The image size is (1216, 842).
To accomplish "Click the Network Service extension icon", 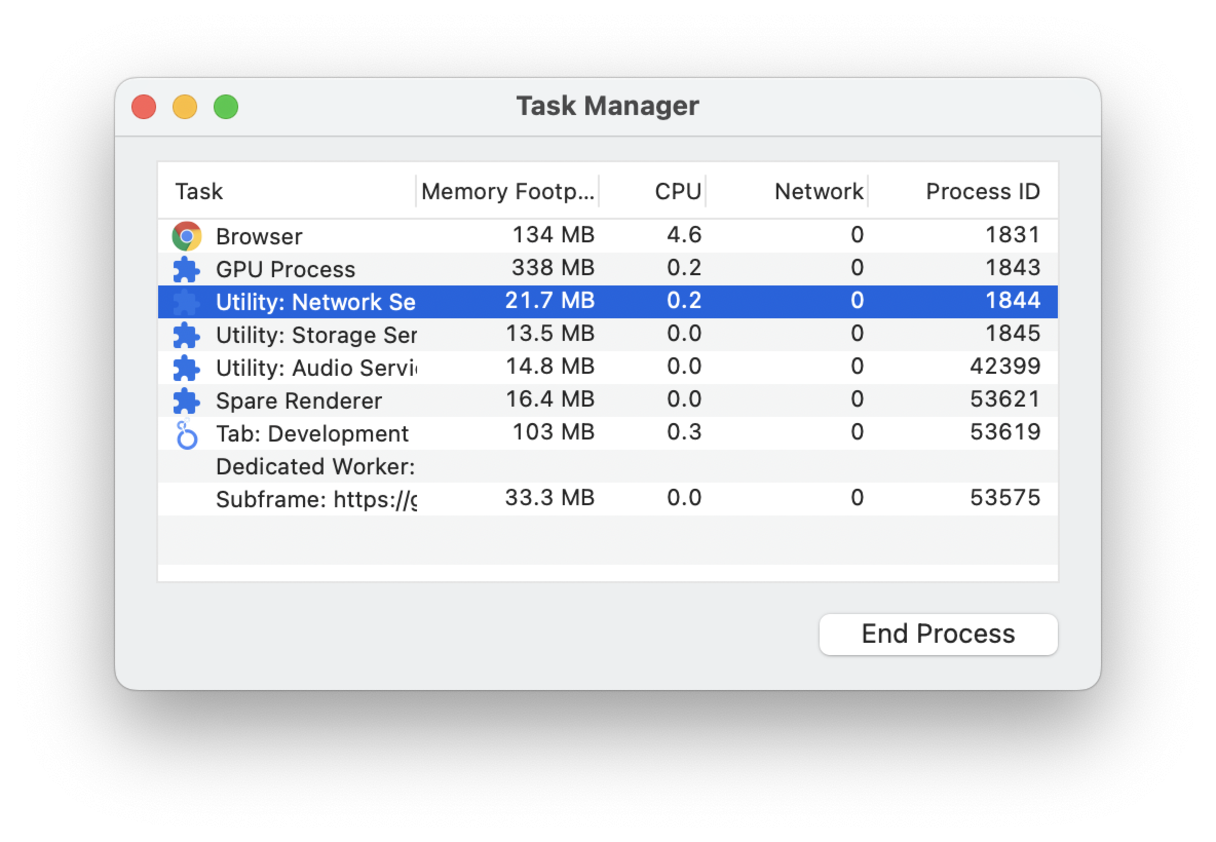I will click(x=187, y=302).
